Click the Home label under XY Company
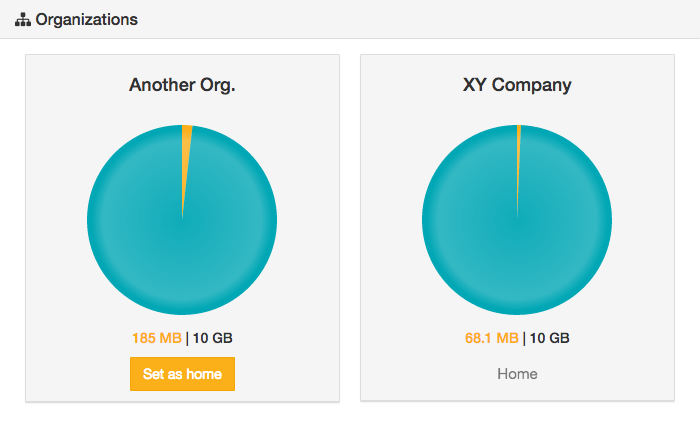The width and height of the screenshot is (700, 439). tap(517, 374)
